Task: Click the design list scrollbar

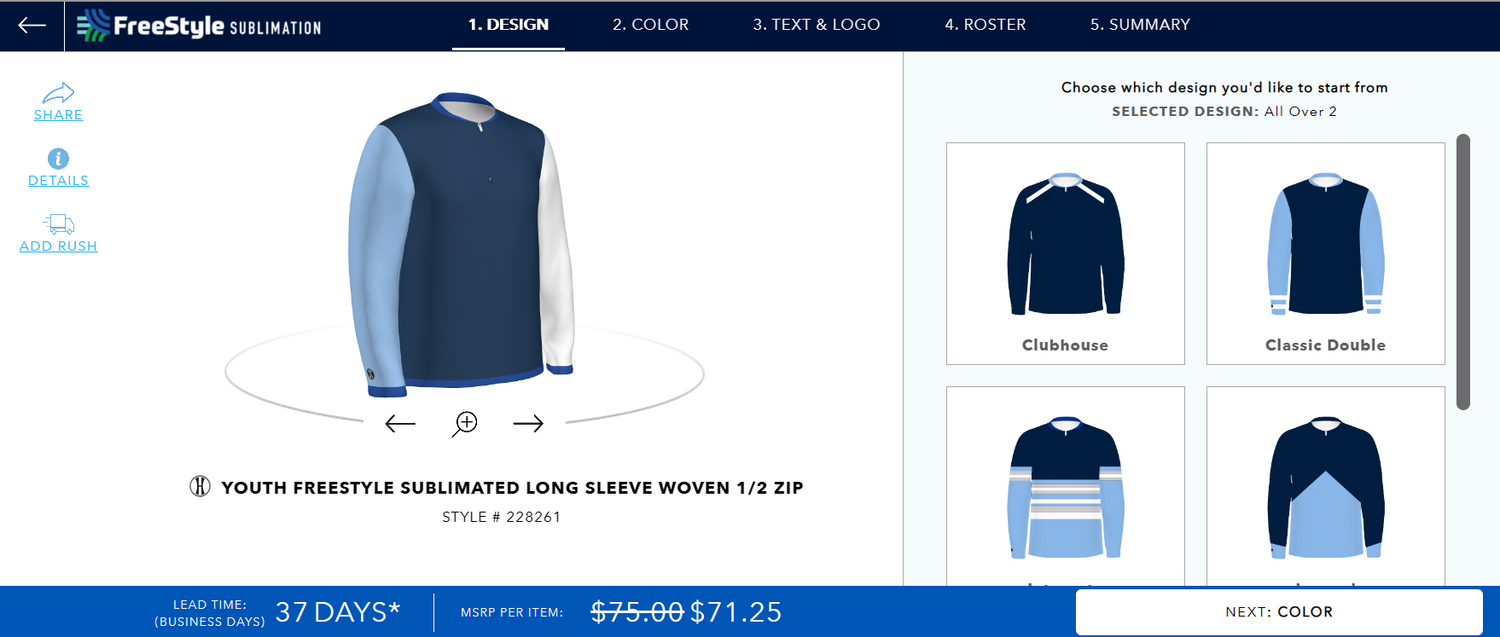Action: pyautogui.click(x=1463, y=272)
